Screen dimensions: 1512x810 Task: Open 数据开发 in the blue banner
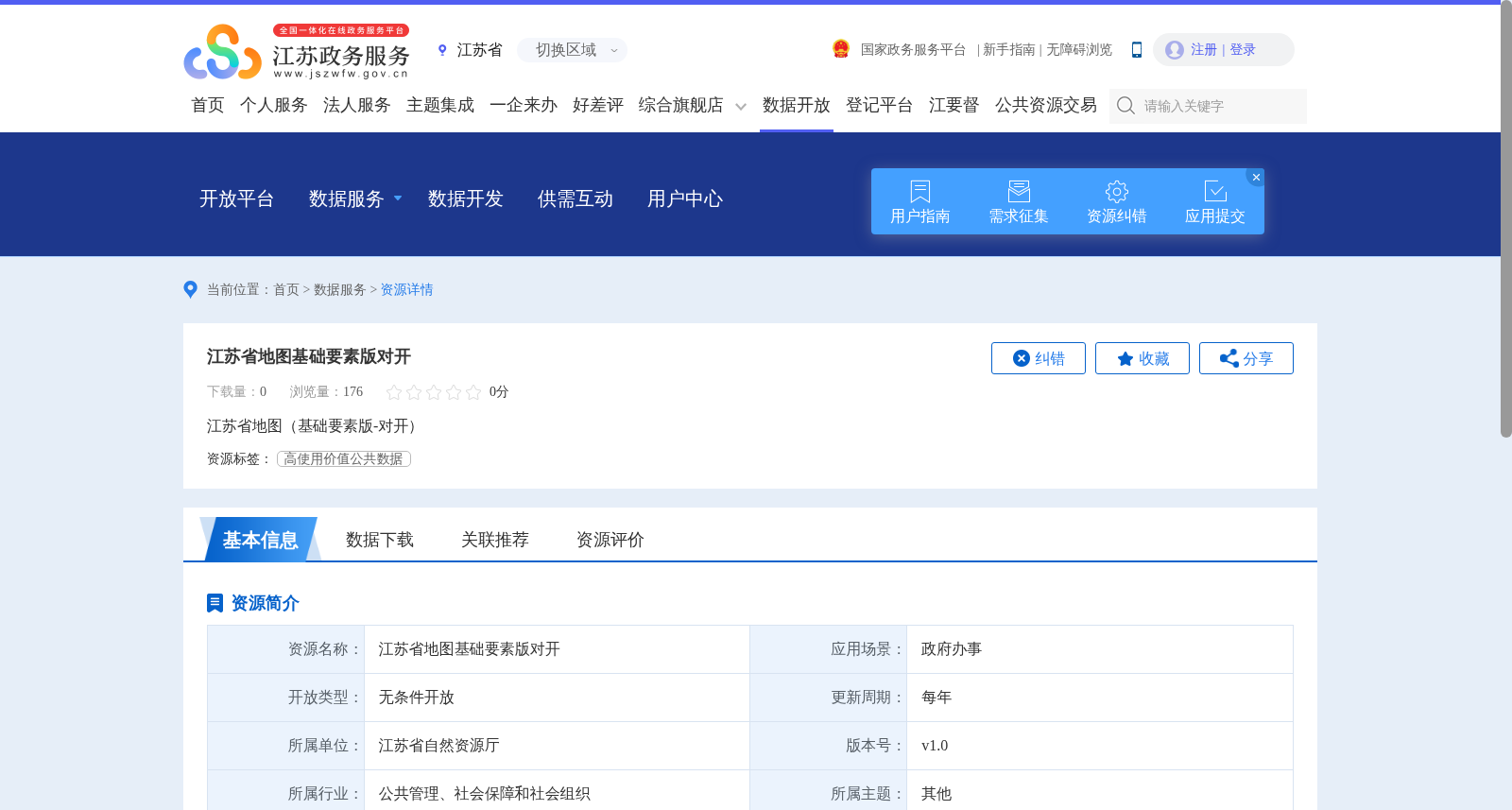[466, 198]
